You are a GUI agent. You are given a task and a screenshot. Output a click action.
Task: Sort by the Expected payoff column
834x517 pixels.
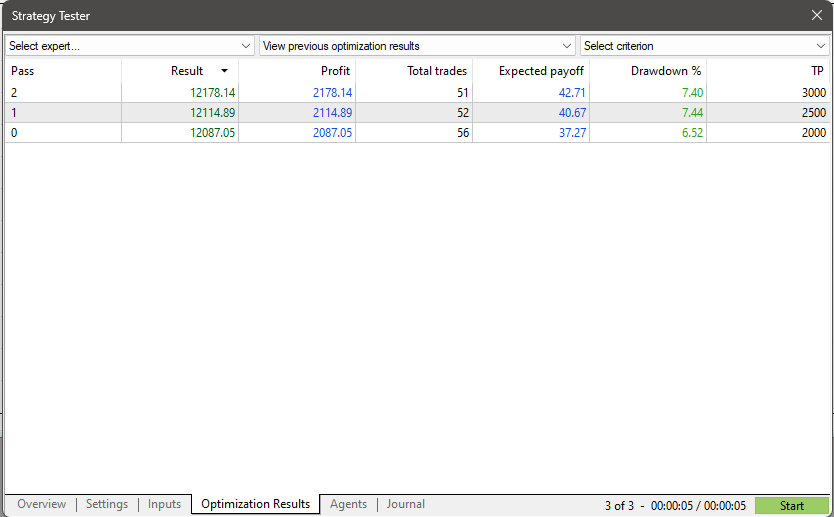click(531, 71)
